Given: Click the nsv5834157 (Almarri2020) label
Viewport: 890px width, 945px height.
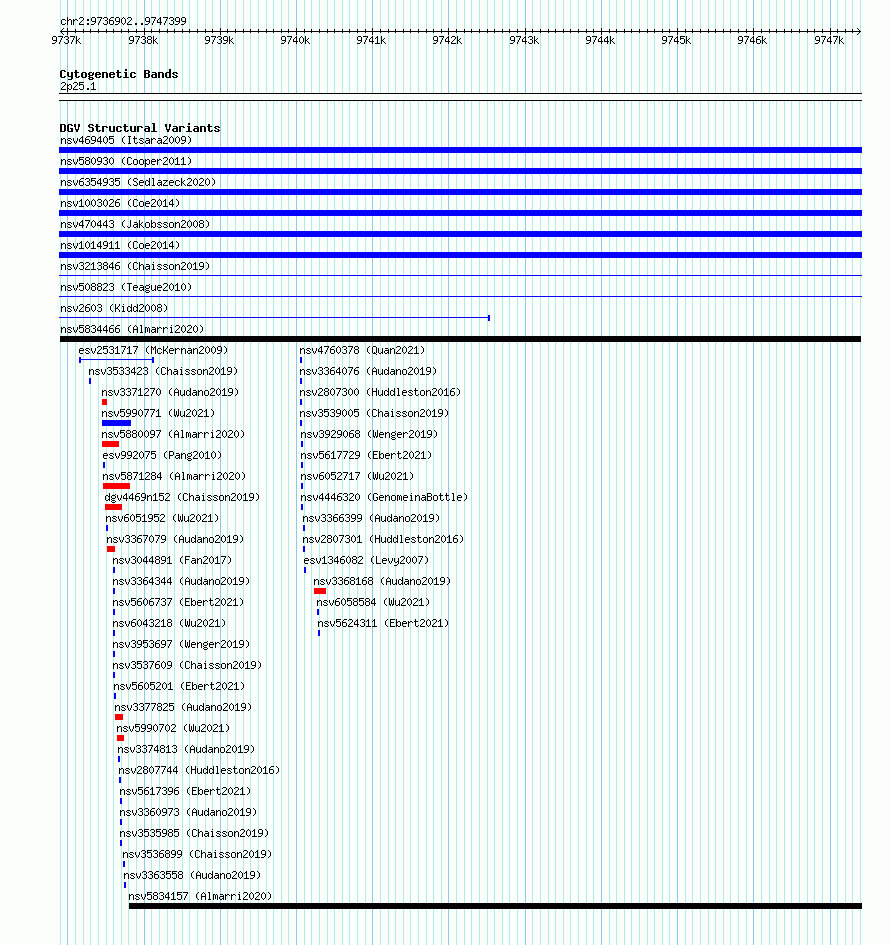Looking at the screenshot, I should click(200, 897).
